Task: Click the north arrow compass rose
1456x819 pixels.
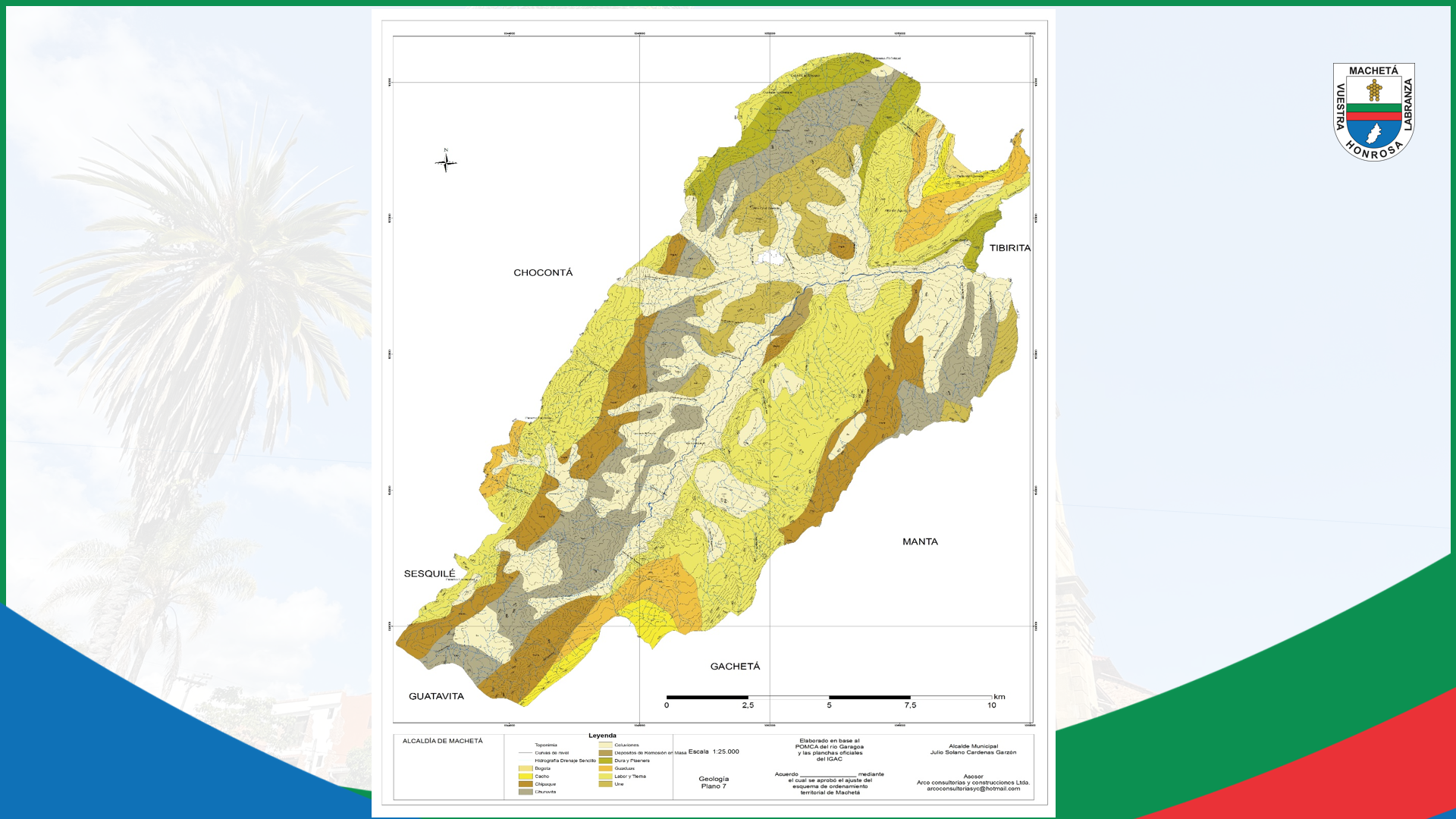Action: click(x=446, y=162)
